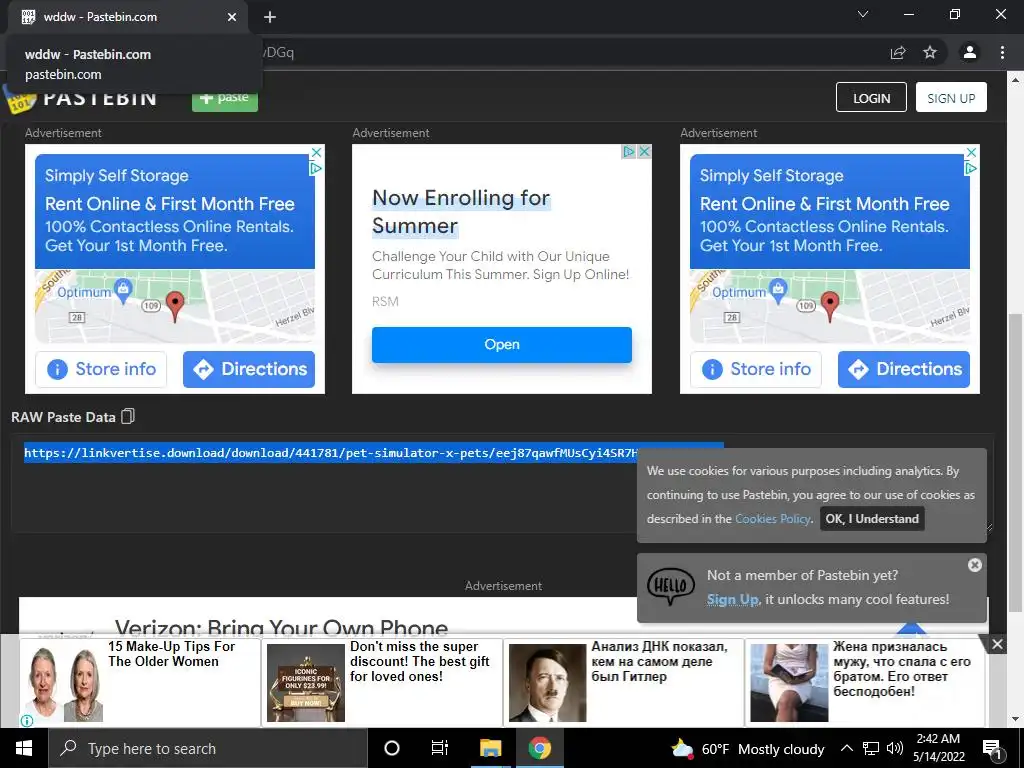Click Open button in RSM ad
The image size is (1024, 768).
(502, 344)
